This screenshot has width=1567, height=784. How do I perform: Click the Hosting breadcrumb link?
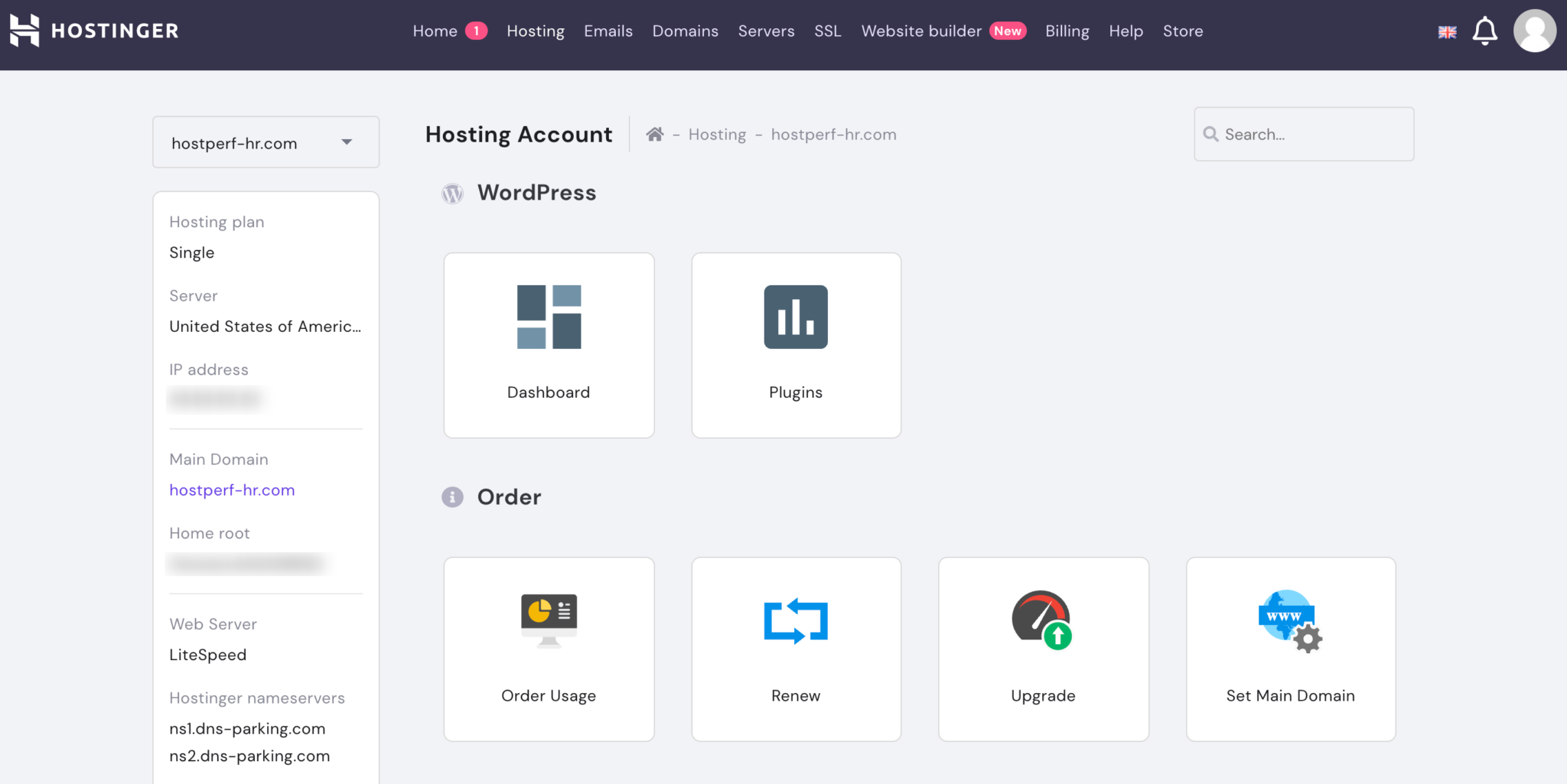[717, 135]
